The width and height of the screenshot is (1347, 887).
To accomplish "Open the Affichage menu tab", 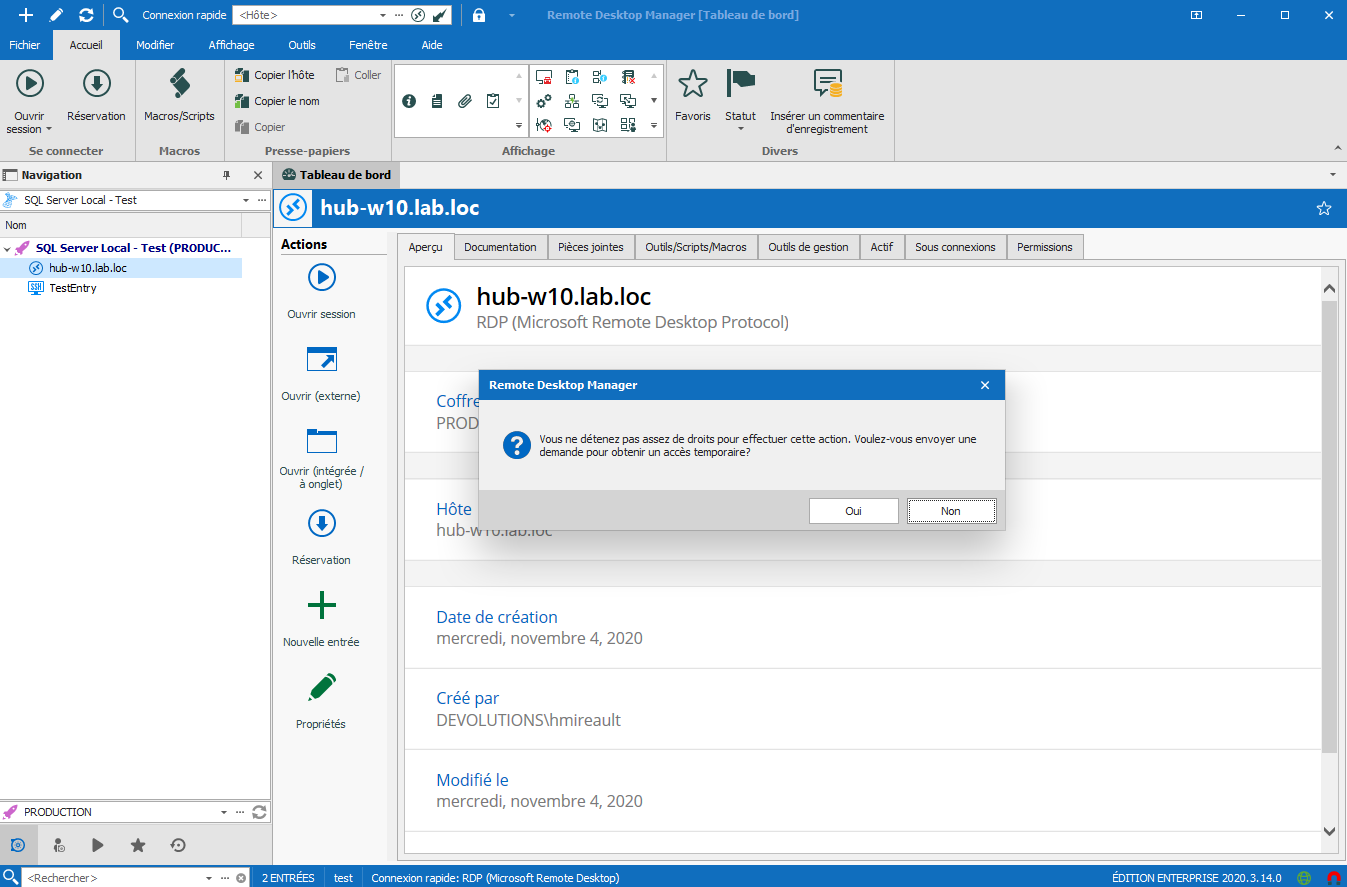I will [231, 45].
